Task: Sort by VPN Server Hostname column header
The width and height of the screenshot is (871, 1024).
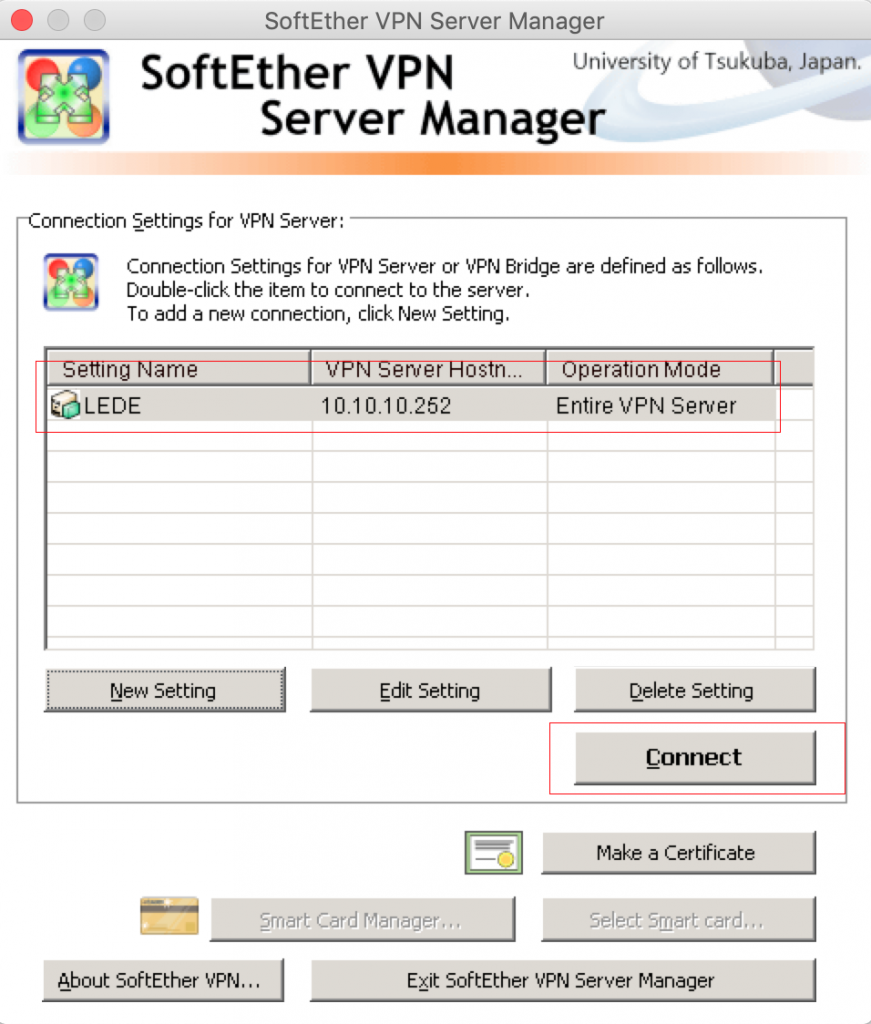Action: (x=428, y=369)
